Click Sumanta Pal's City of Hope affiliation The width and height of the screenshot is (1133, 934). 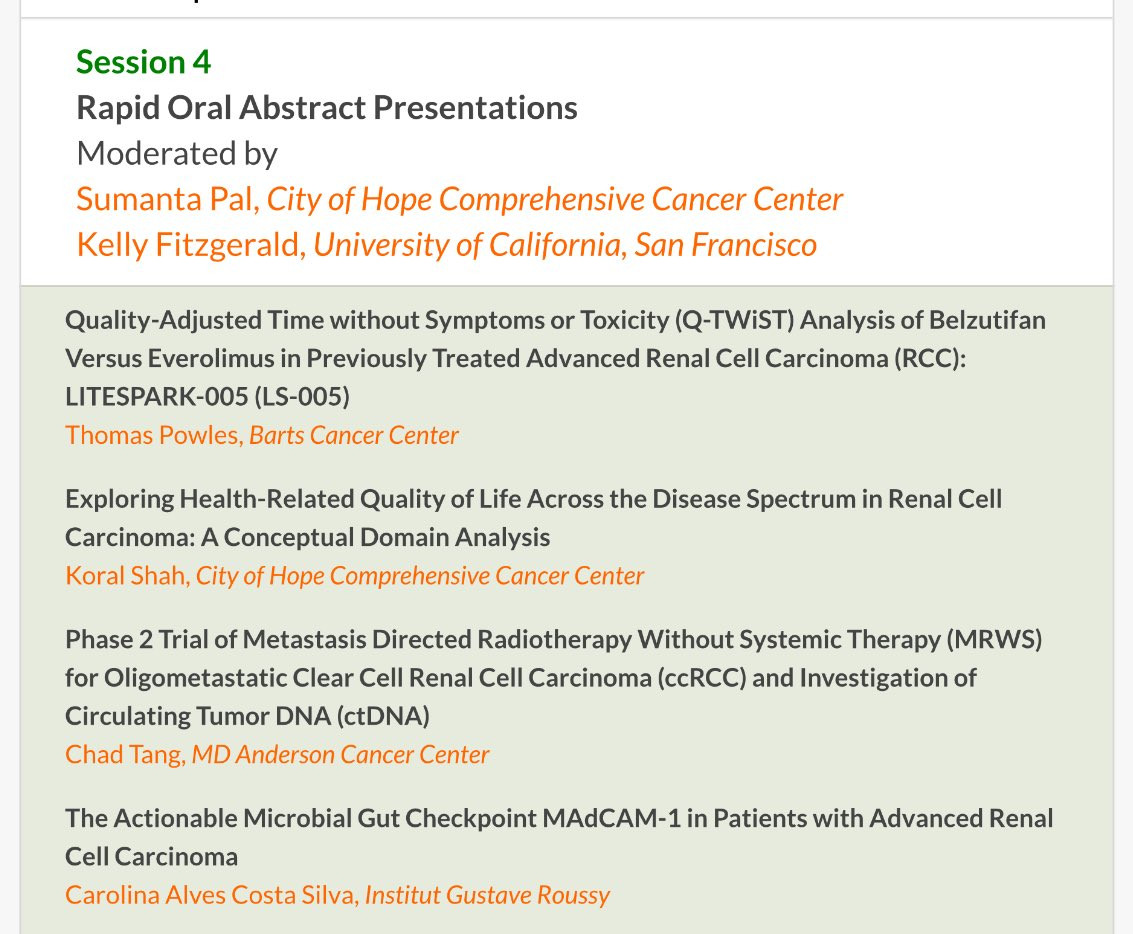tap(554, 199)
